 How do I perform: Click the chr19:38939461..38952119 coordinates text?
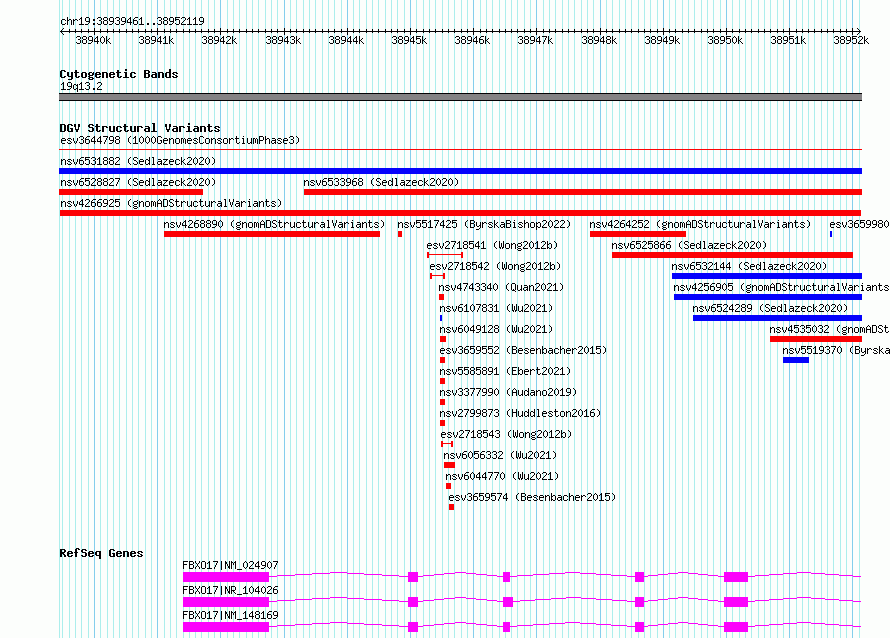coord(132,21)
